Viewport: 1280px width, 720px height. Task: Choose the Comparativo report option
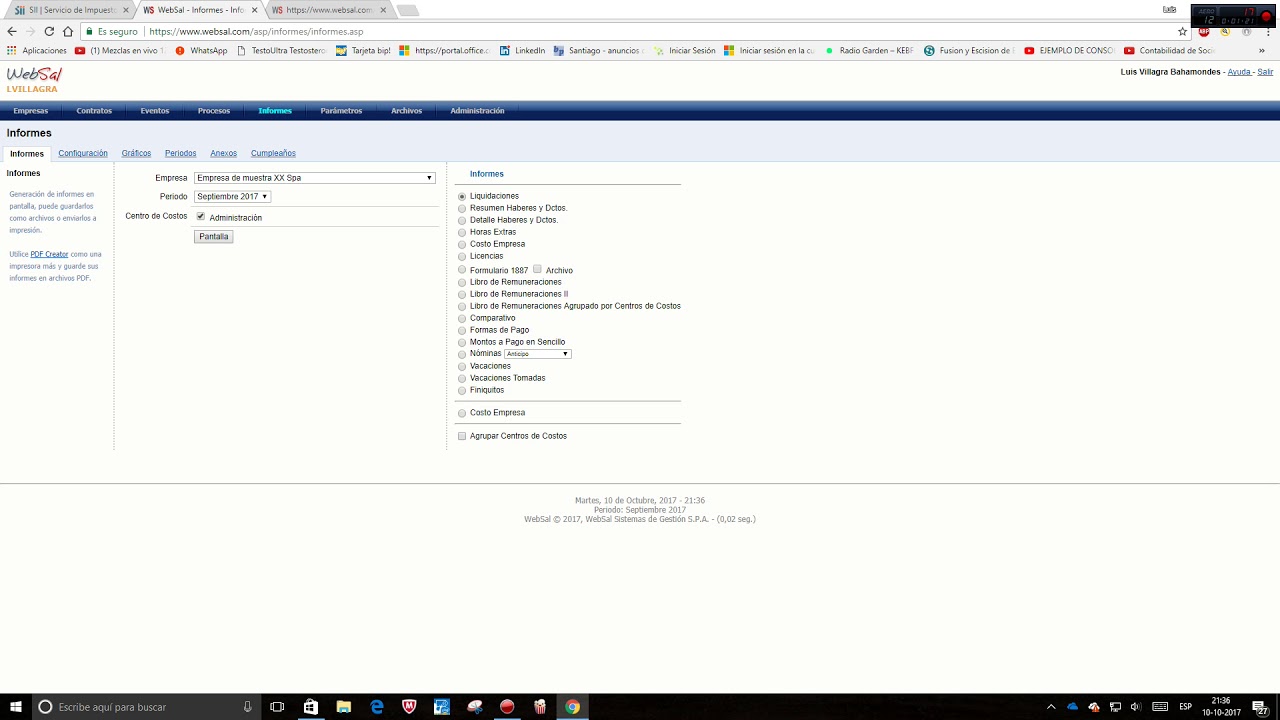(x=462, y=319)
